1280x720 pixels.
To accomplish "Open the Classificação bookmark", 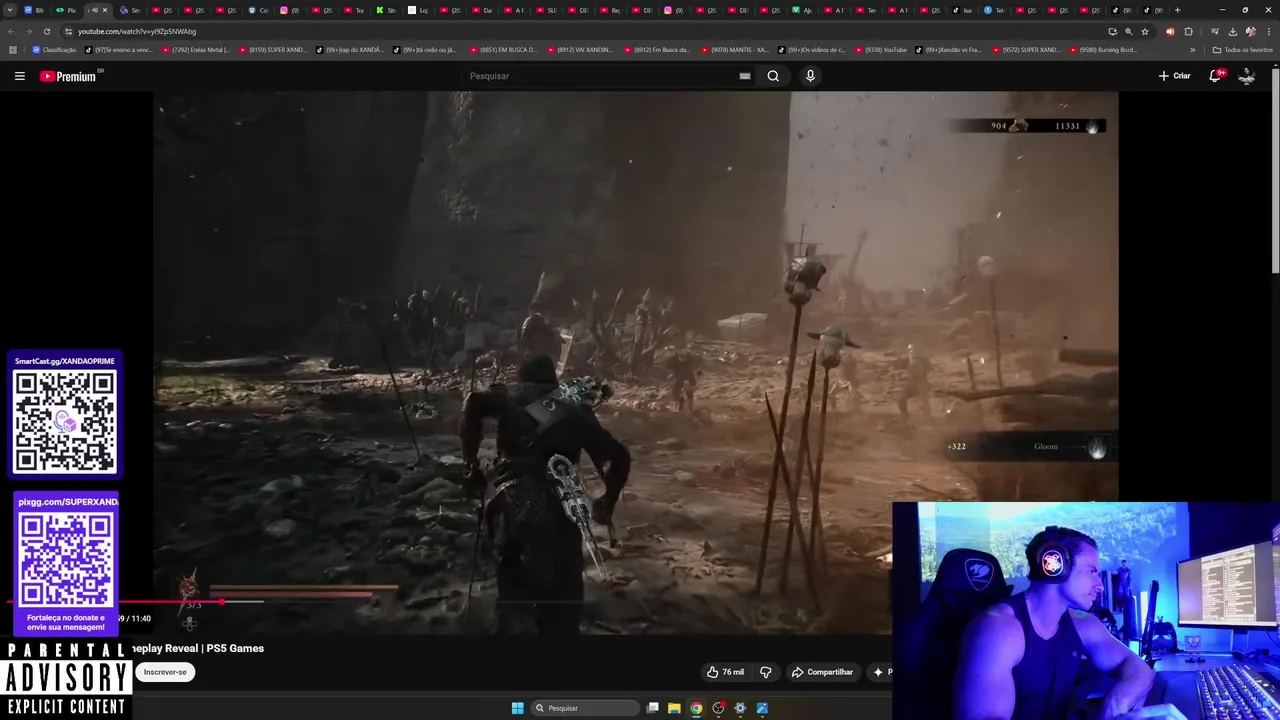I will [55, 50].
